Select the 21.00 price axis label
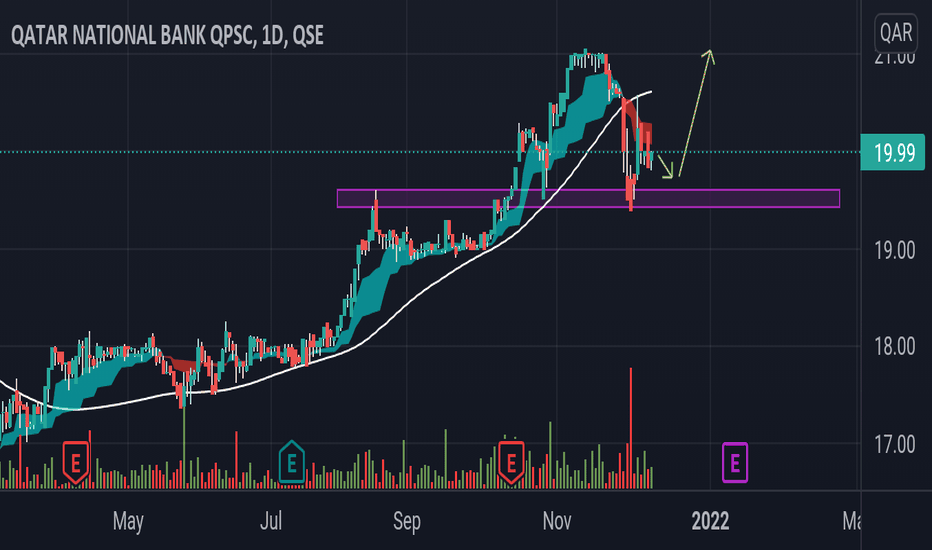This screenshot has width=932, height=550. pyautogui.click(x=895, y=58)
